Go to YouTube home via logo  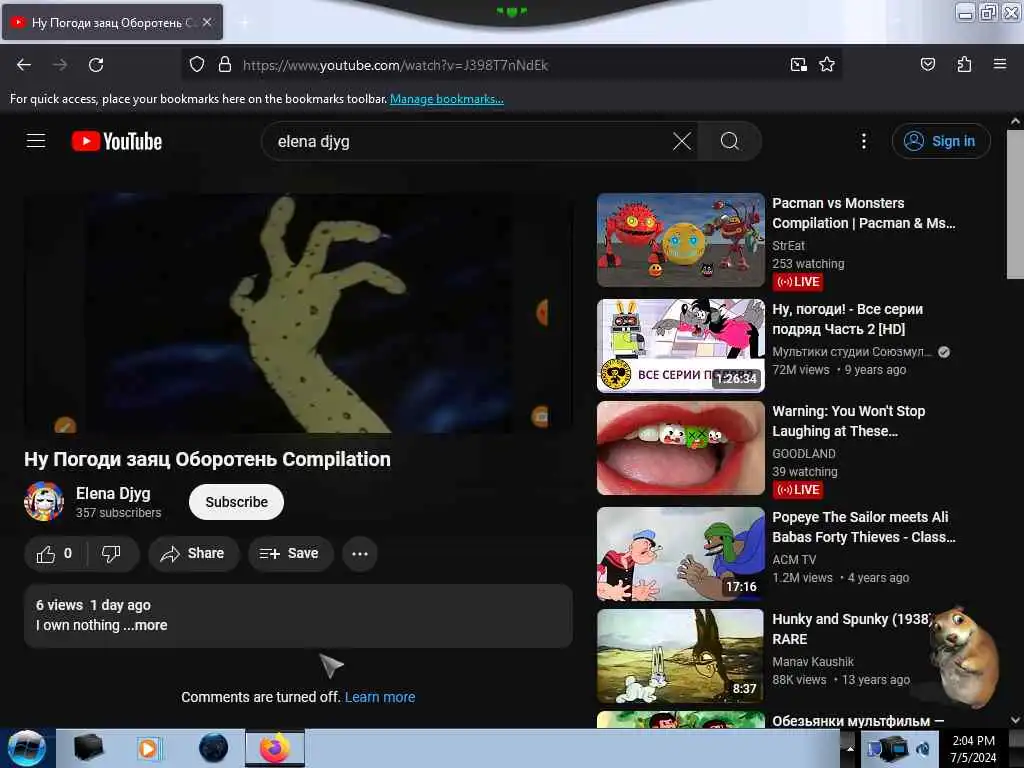click(x=117, y=141)
